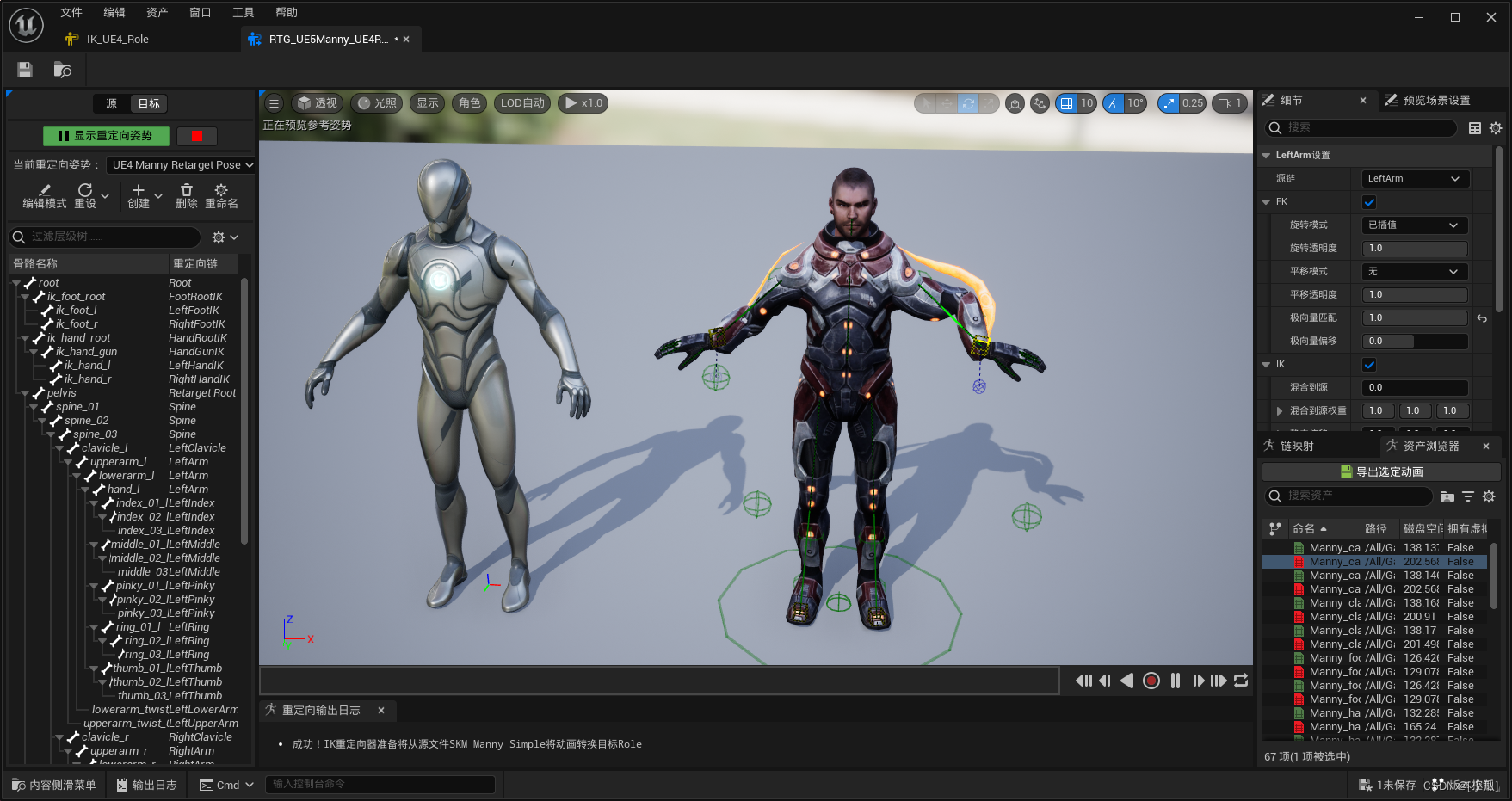Jump to the last frame

pyautogui.click(x=1219, y=681)
